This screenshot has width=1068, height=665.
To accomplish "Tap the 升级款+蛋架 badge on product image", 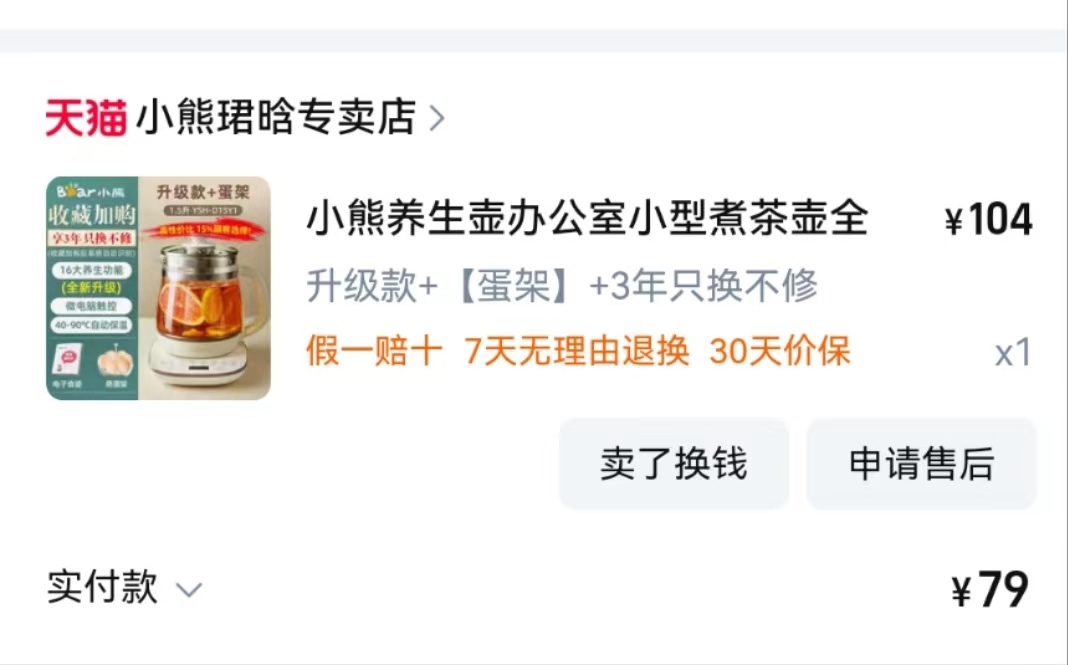I will pos(203,192).
